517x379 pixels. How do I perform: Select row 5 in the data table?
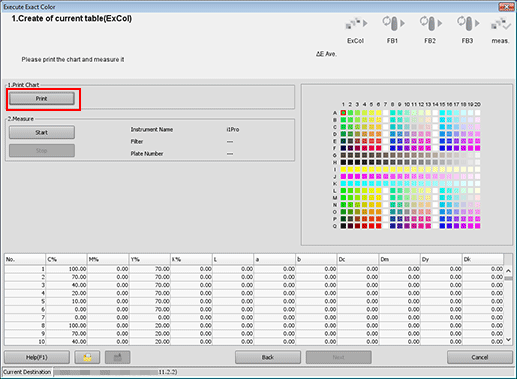coord(254,301)
